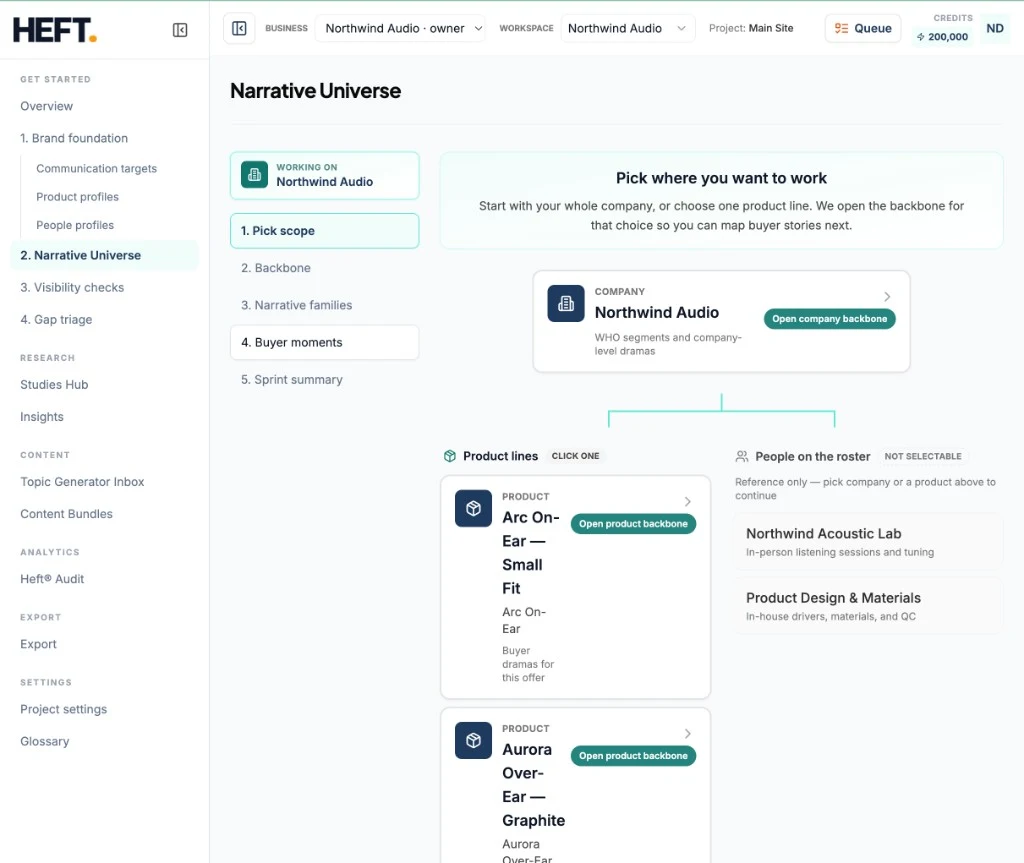Open Product profiles in the sidebar
1024x863 pixels.
(78, 197)
